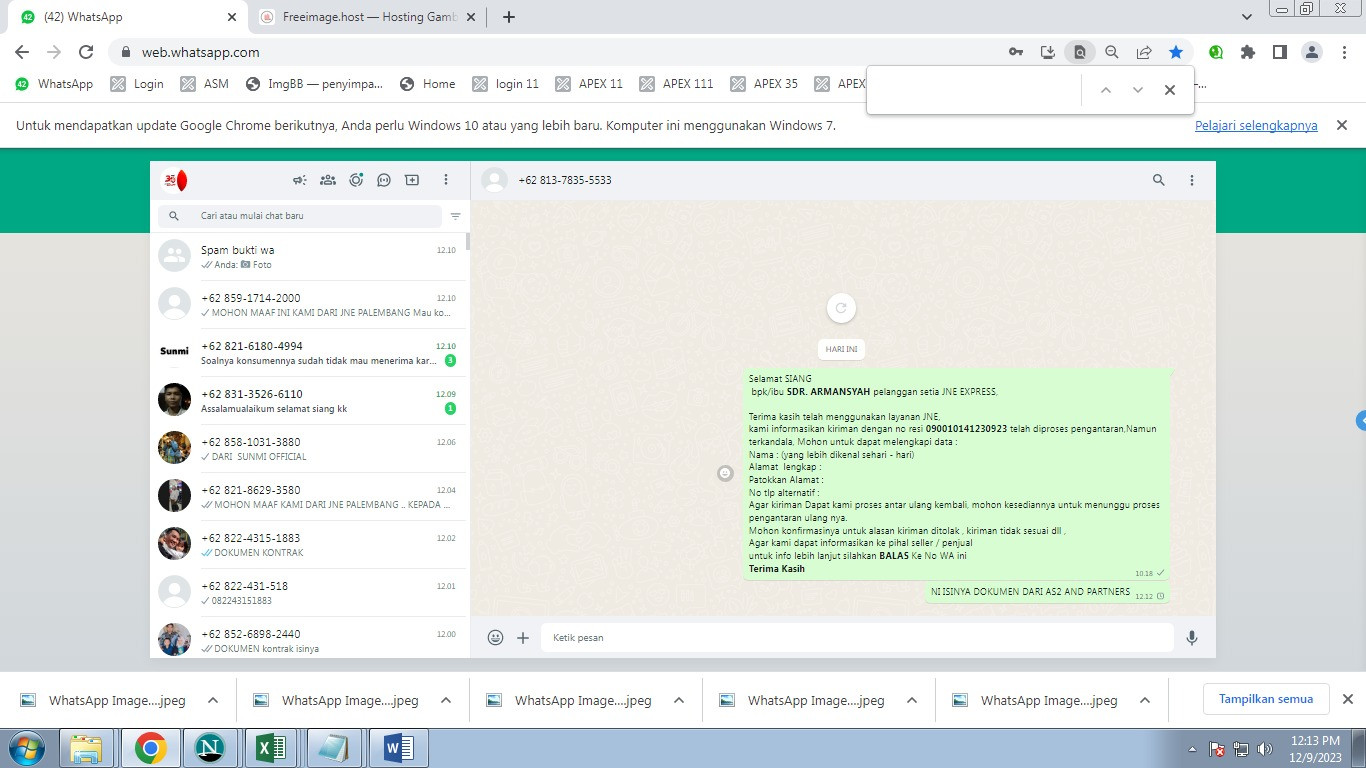
Task: Switch to the Freeimage.host tab
Action: click(368, 17)
